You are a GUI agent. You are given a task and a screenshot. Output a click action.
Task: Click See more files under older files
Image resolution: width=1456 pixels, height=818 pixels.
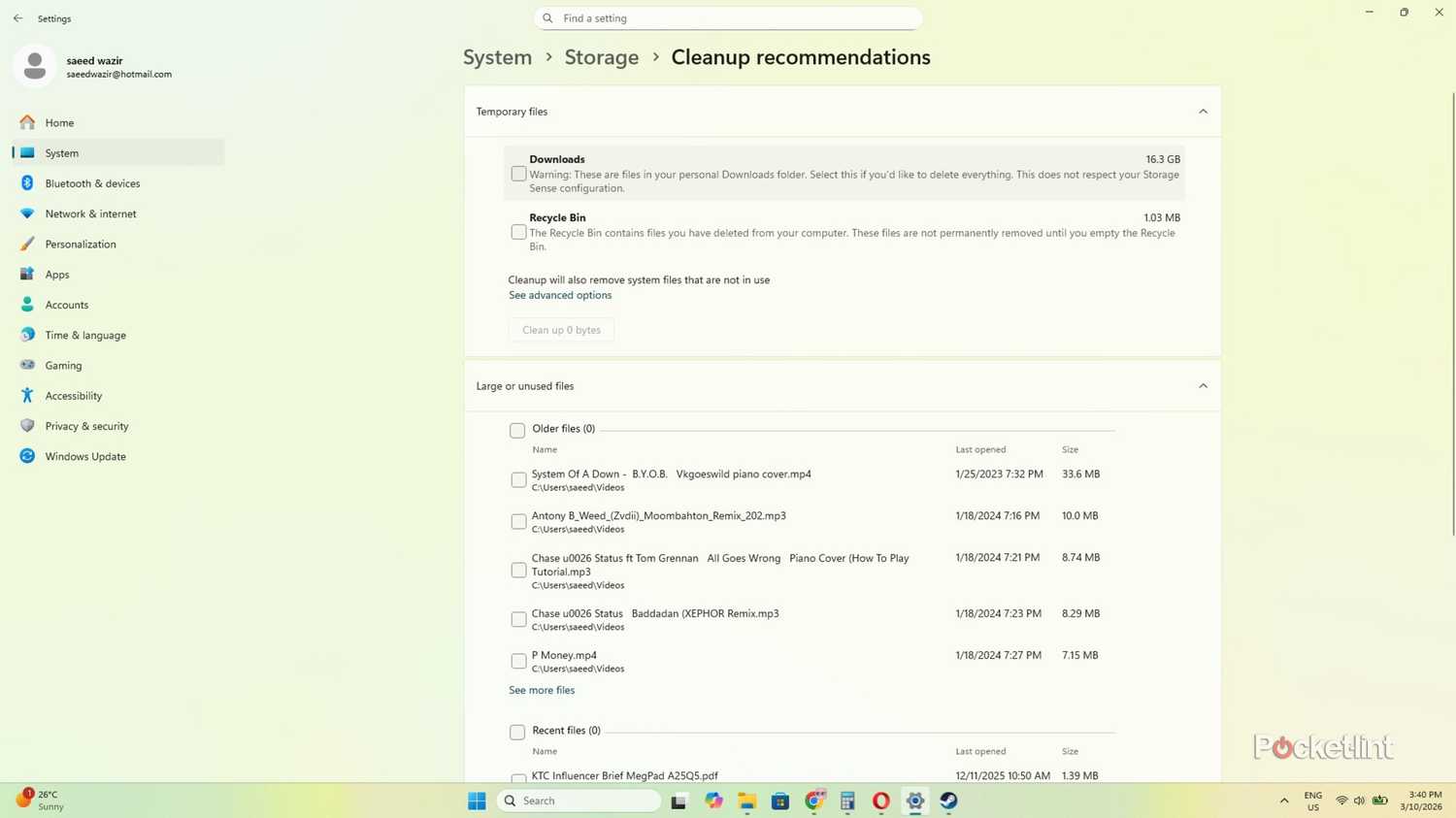pos(541,690)
